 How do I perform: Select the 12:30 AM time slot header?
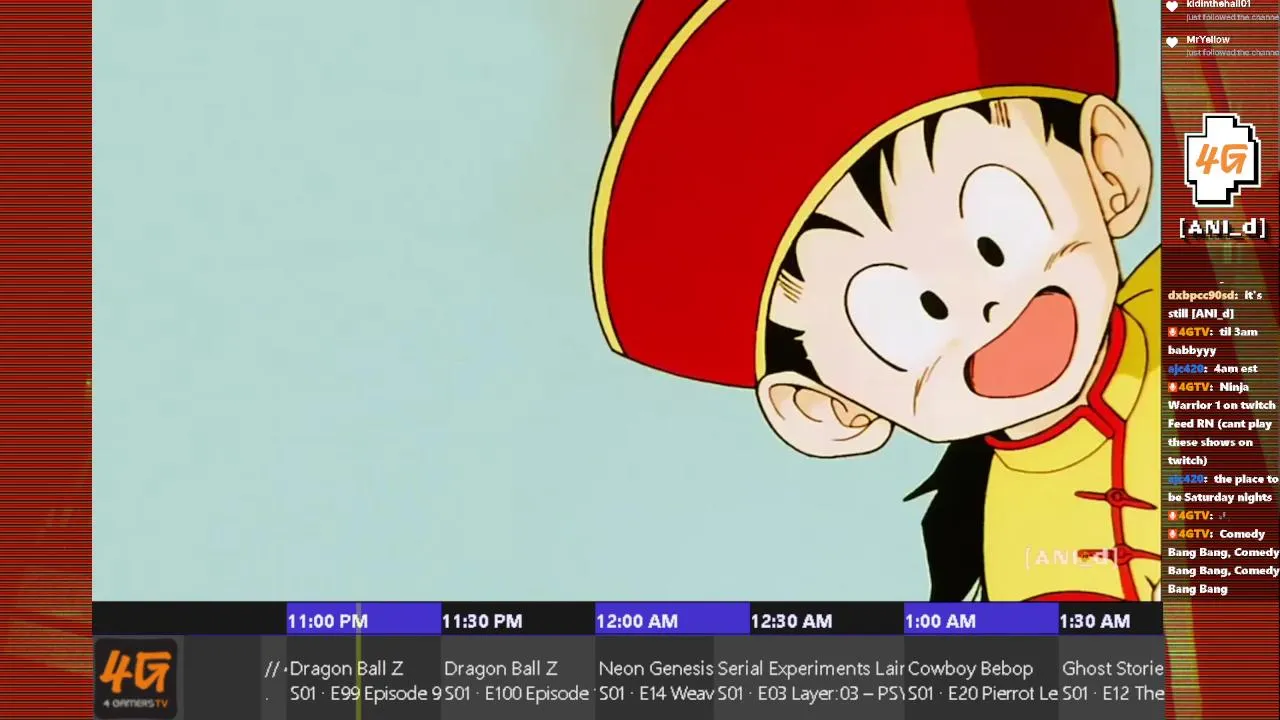pos(826,621)
